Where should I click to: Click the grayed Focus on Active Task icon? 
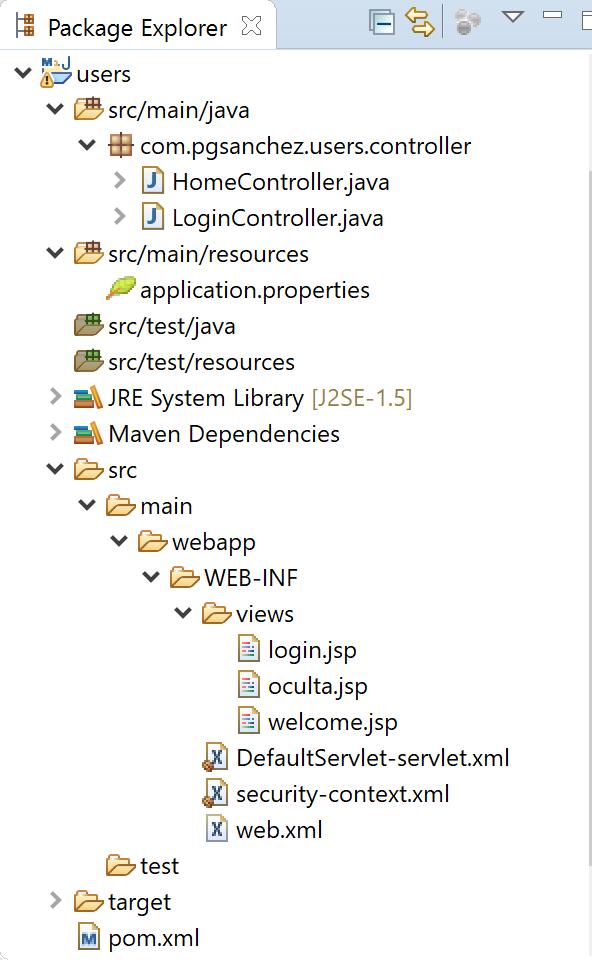point(466,20)
